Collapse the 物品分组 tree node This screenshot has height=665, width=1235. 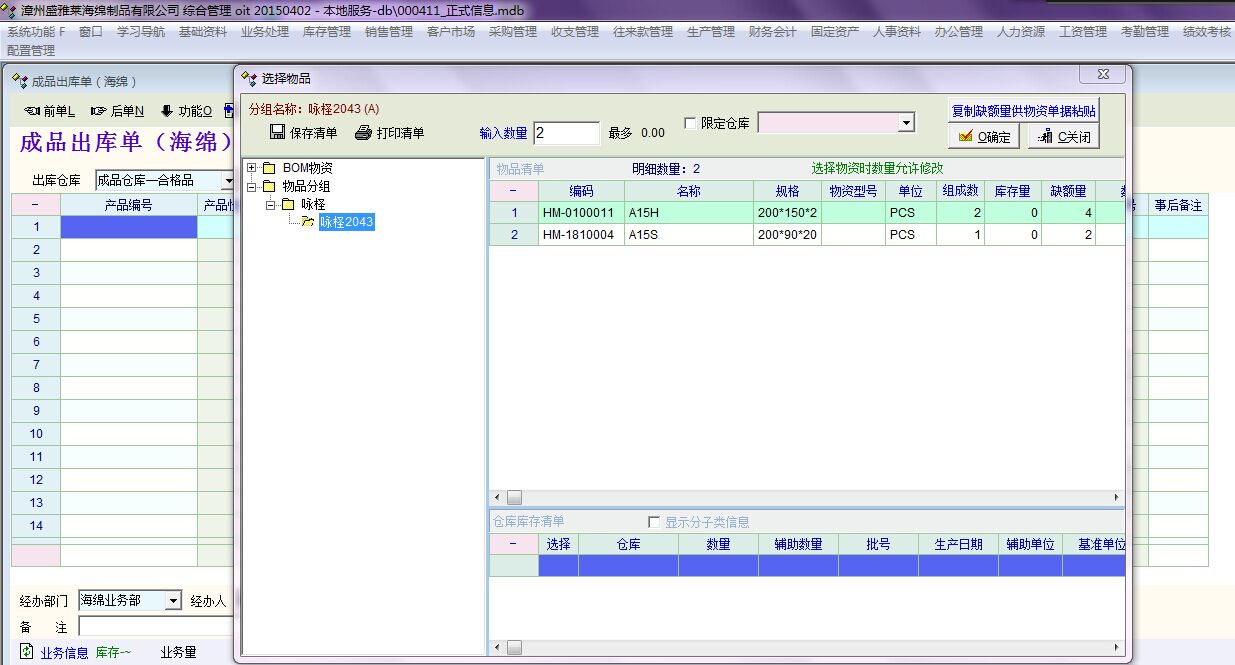tap(252, 186)
